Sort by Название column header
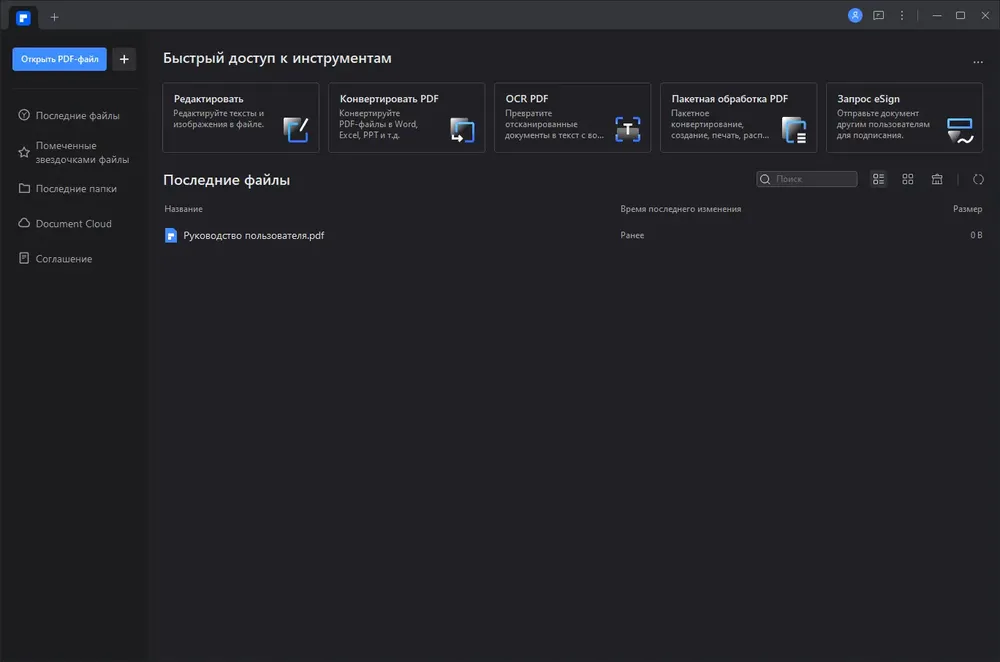Image resolution: width=1000 pixels, height=662 pixels. pos(184,209)
